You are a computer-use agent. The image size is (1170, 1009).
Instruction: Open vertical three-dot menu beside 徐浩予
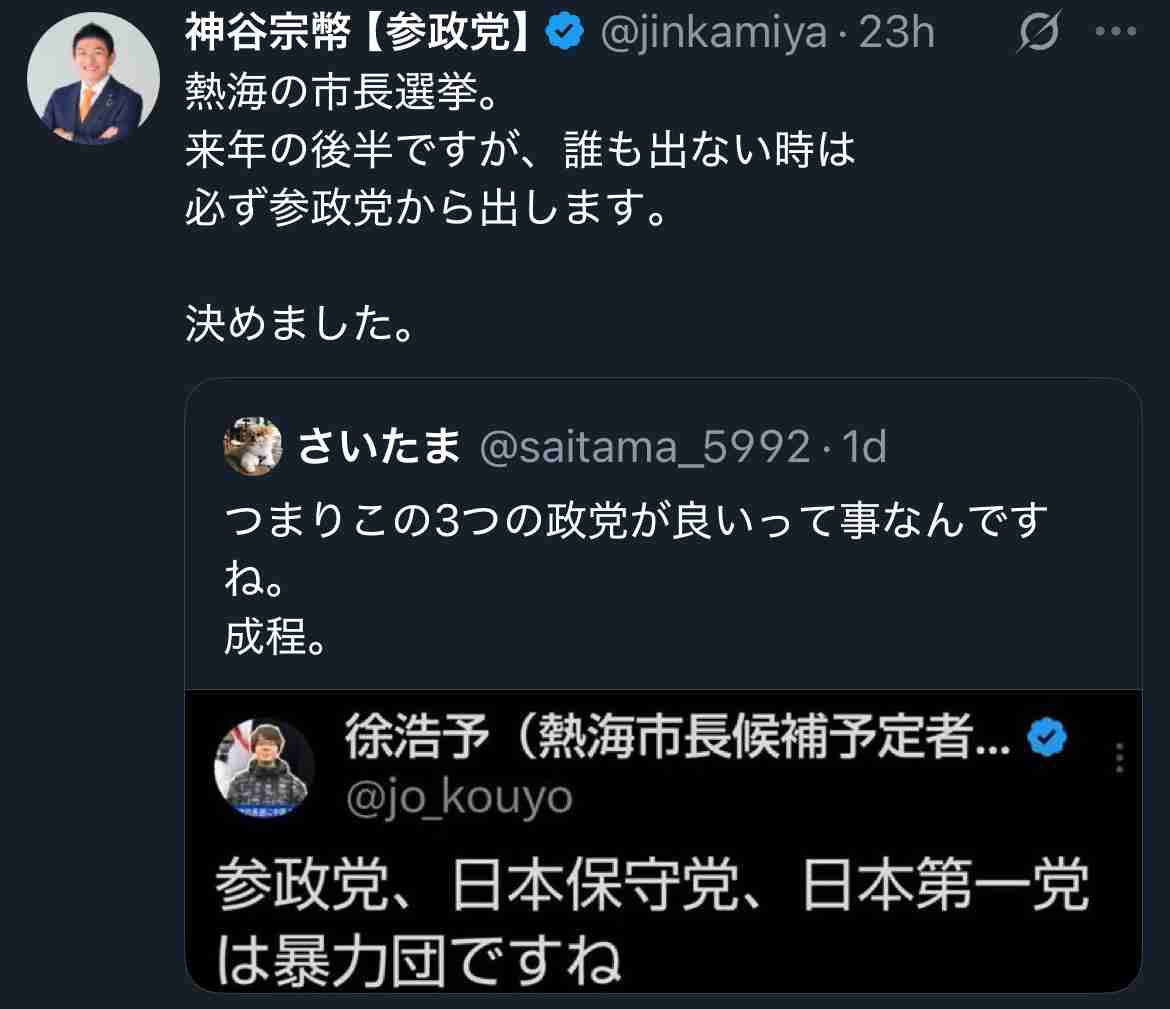click(1119, 758)
